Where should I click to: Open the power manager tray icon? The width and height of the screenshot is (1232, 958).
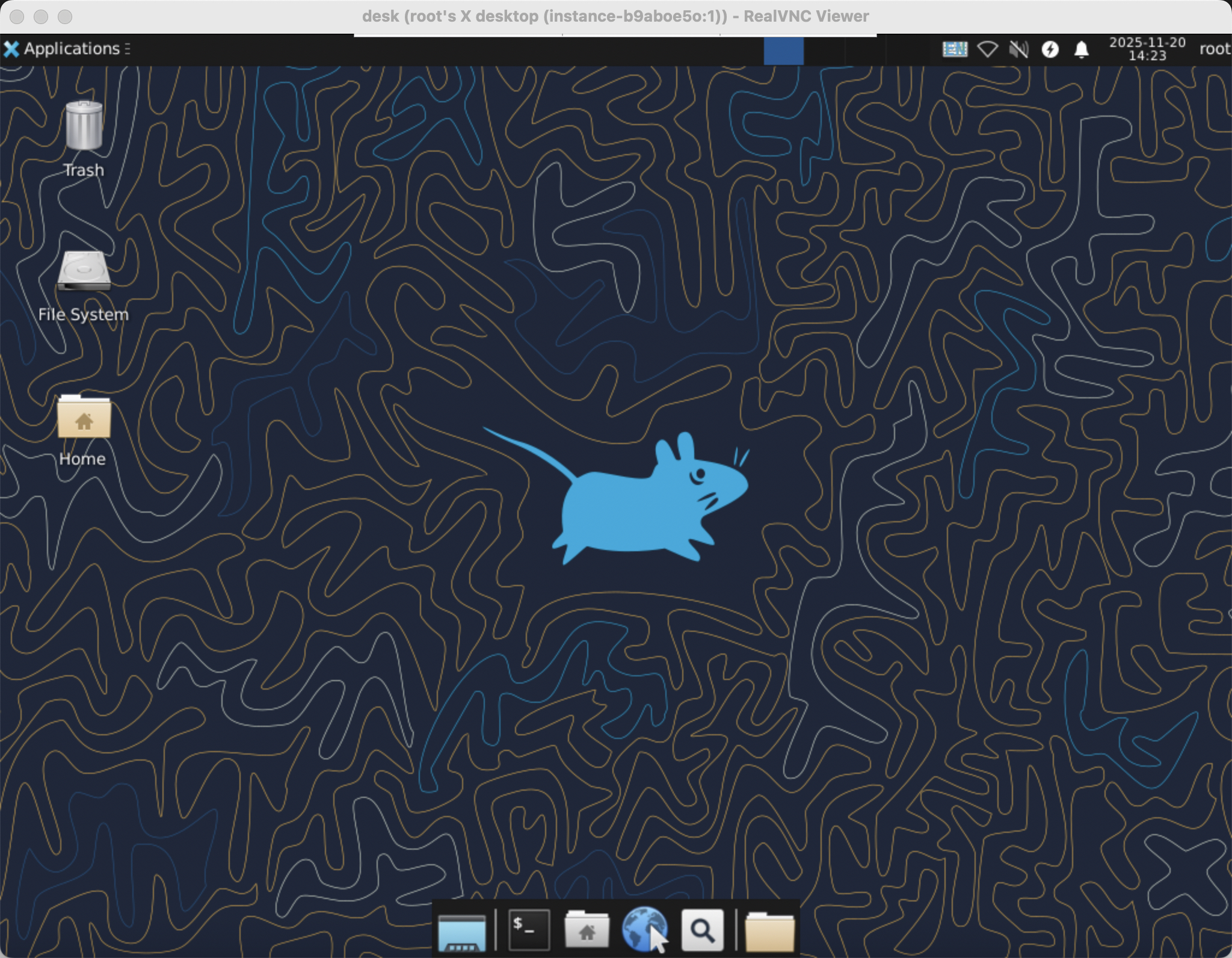click(x=1050, y=49)
